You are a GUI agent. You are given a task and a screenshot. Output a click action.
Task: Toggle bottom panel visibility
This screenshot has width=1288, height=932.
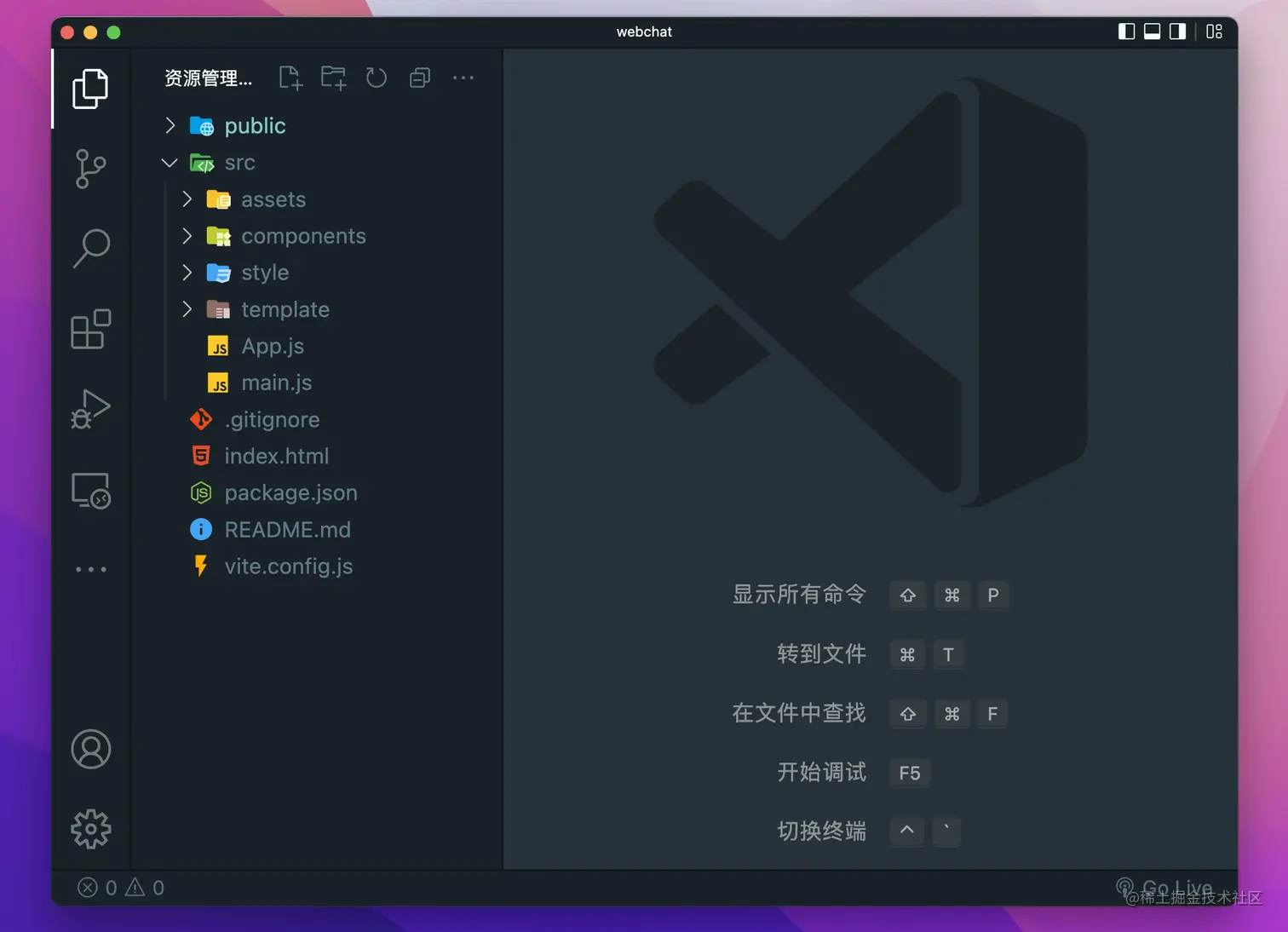[1152, 32]
